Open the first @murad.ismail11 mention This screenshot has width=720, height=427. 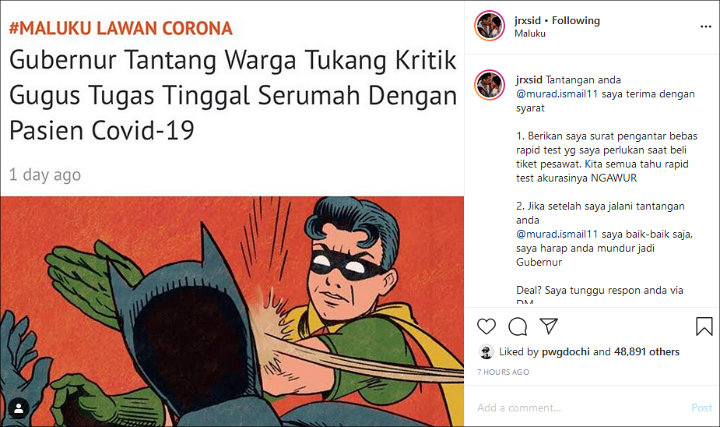tap(557, 94)
